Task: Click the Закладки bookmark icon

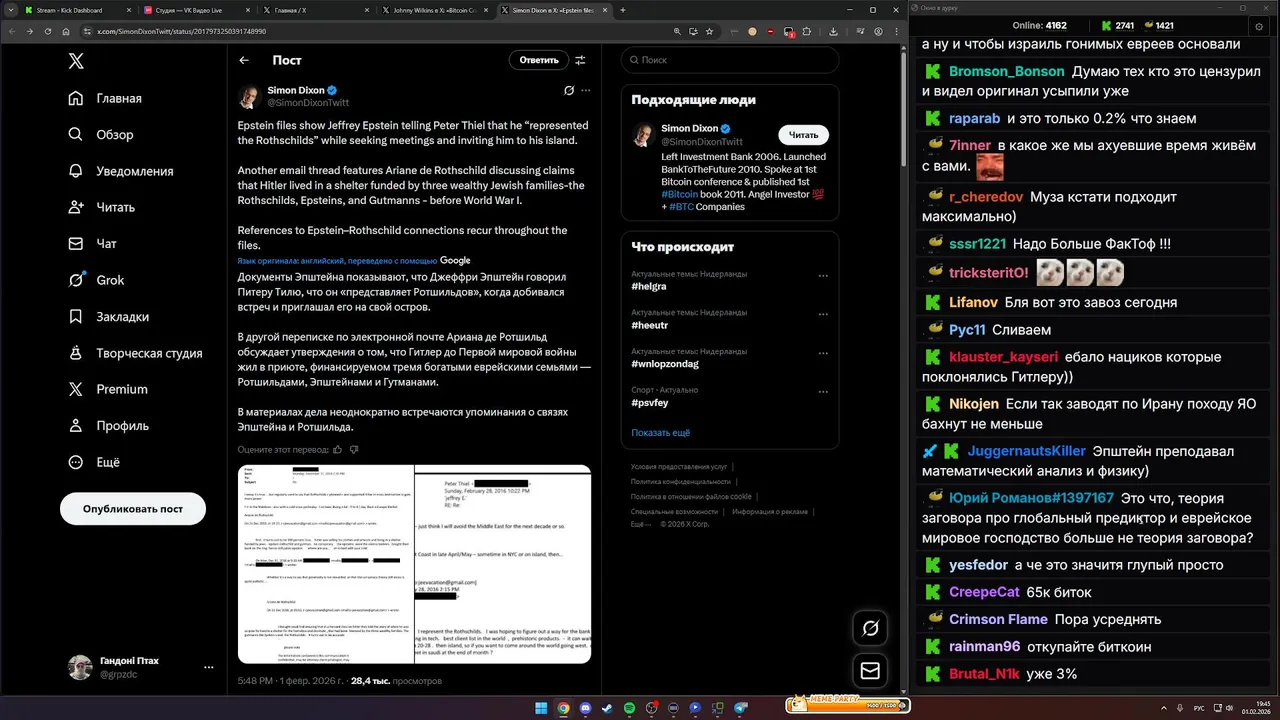Action: point(76,317)
